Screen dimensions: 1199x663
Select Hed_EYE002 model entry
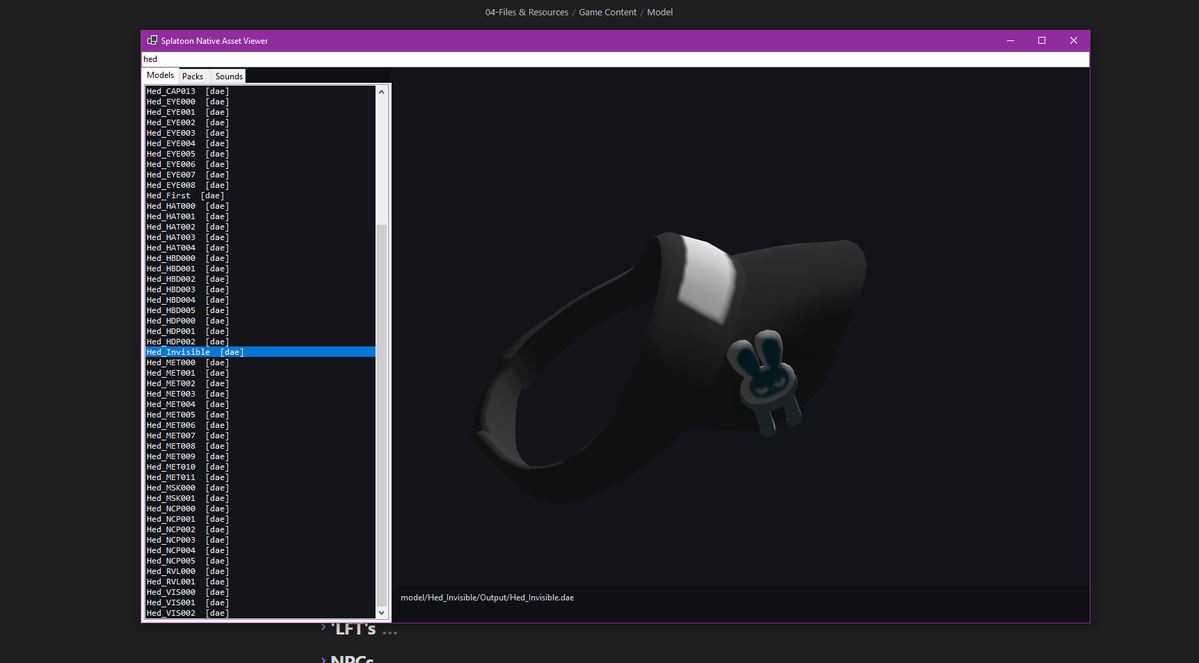[260, 122]
